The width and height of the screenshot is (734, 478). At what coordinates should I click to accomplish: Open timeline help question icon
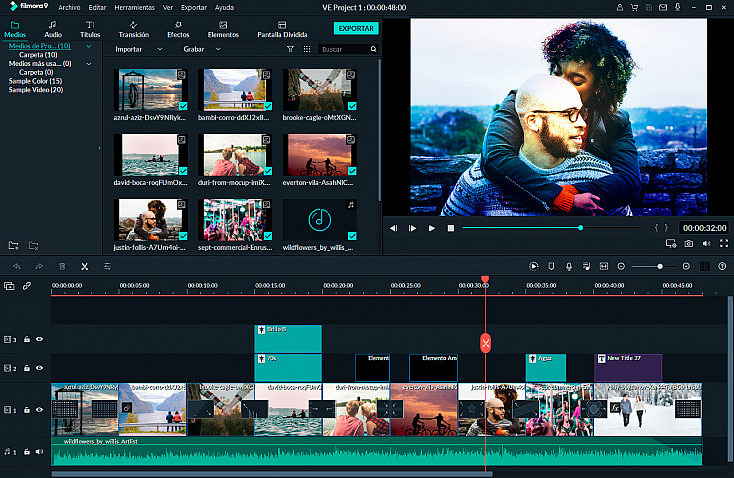(722, 266)
